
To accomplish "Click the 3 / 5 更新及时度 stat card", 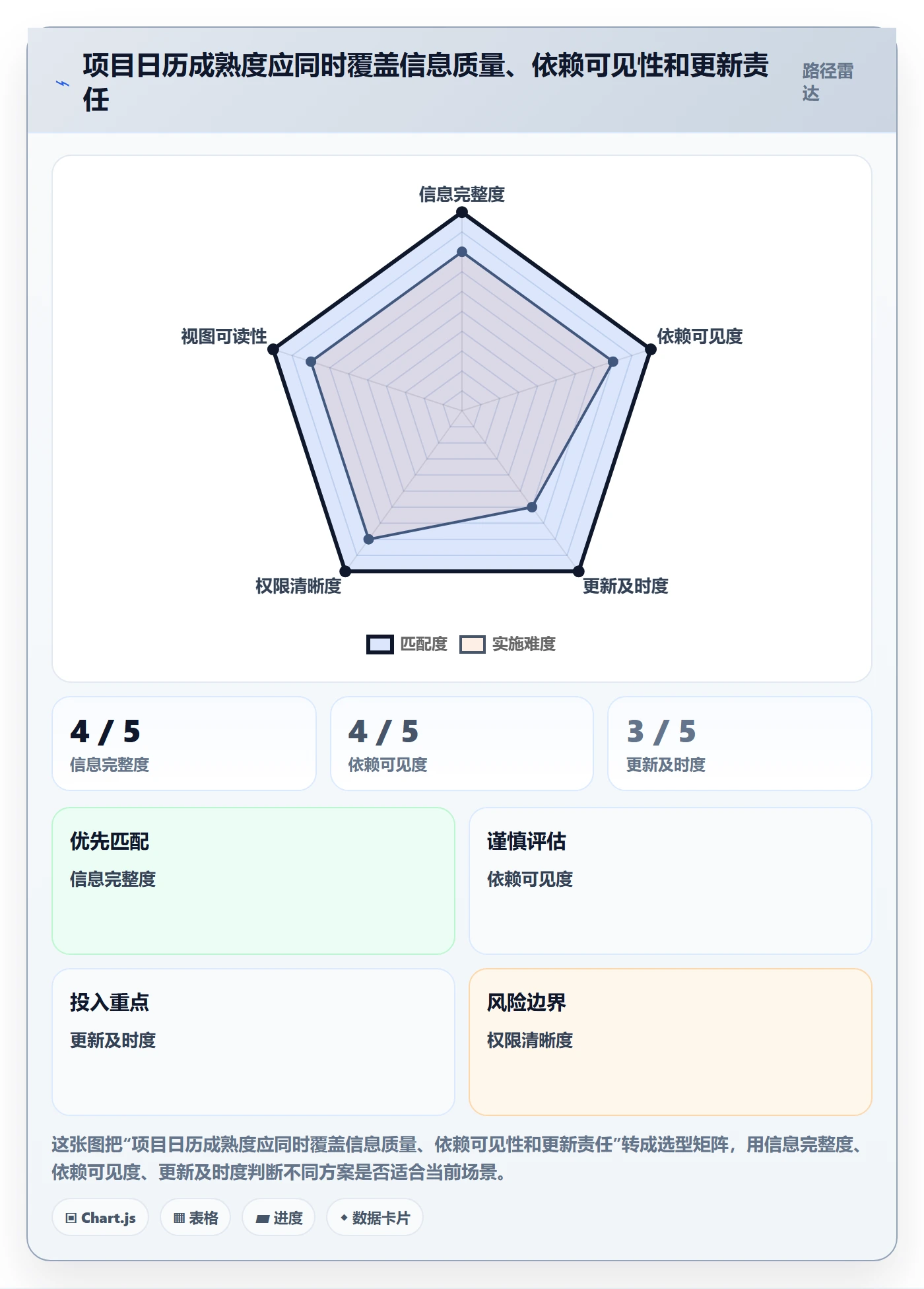I will [740, 744].
